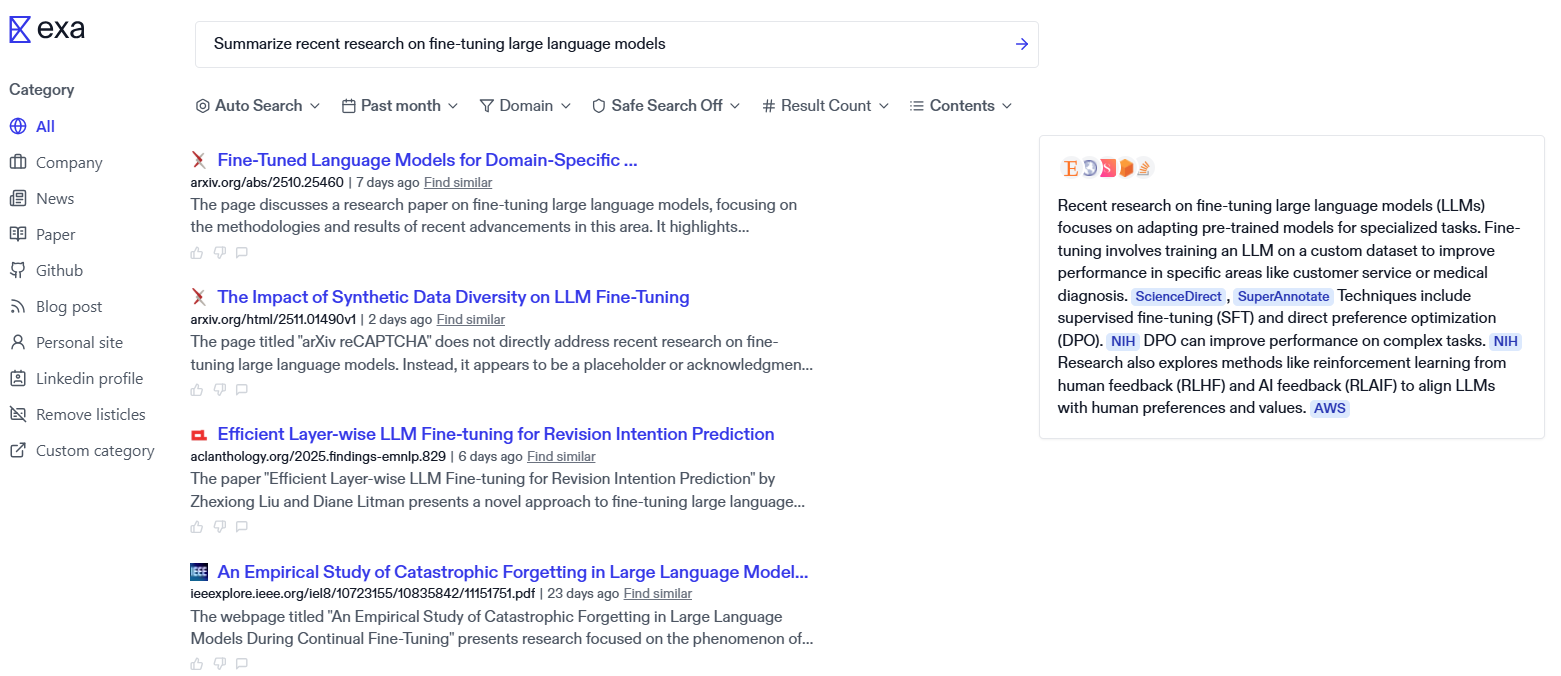Click comment icon under Efficient Layer-wise result
Screen dimensions: 1561x676
pos(241,527)
